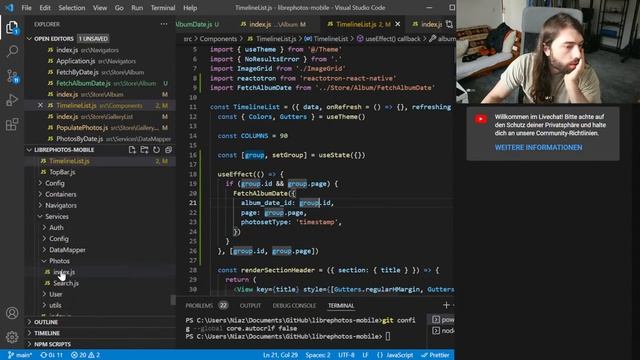Click Ln 21, Col 29 cursor position

280,355
